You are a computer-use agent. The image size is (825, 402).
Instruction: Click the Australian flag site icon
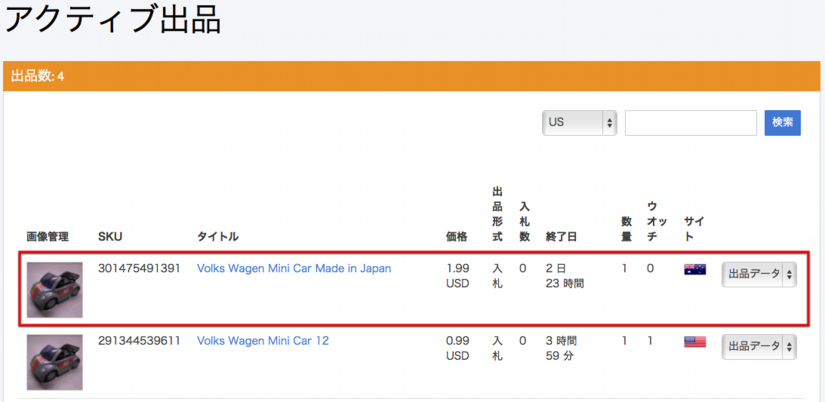(695, 269)
